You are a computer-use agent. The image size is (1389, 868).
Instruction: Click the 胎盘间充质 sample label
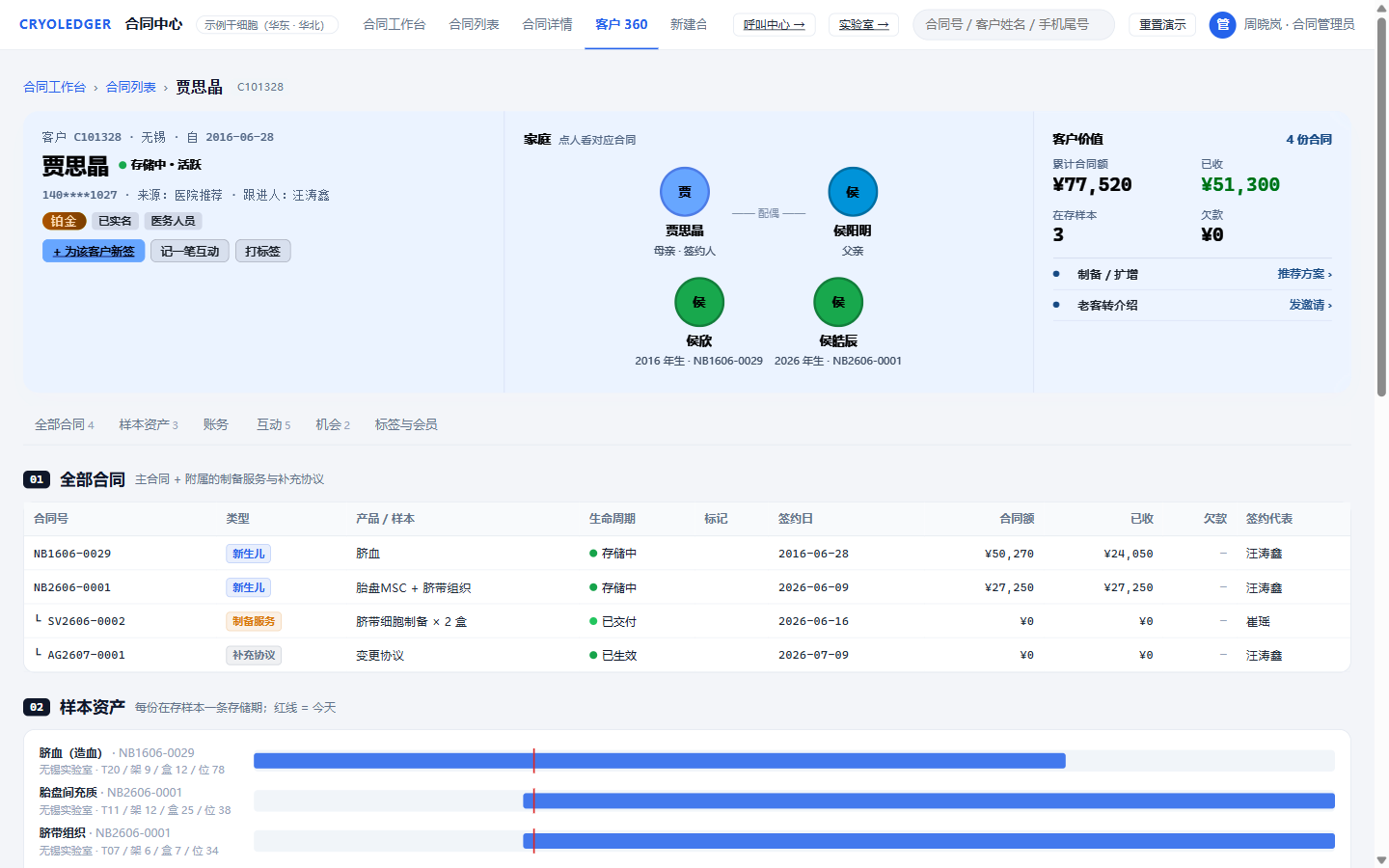[x=68, y=793]
